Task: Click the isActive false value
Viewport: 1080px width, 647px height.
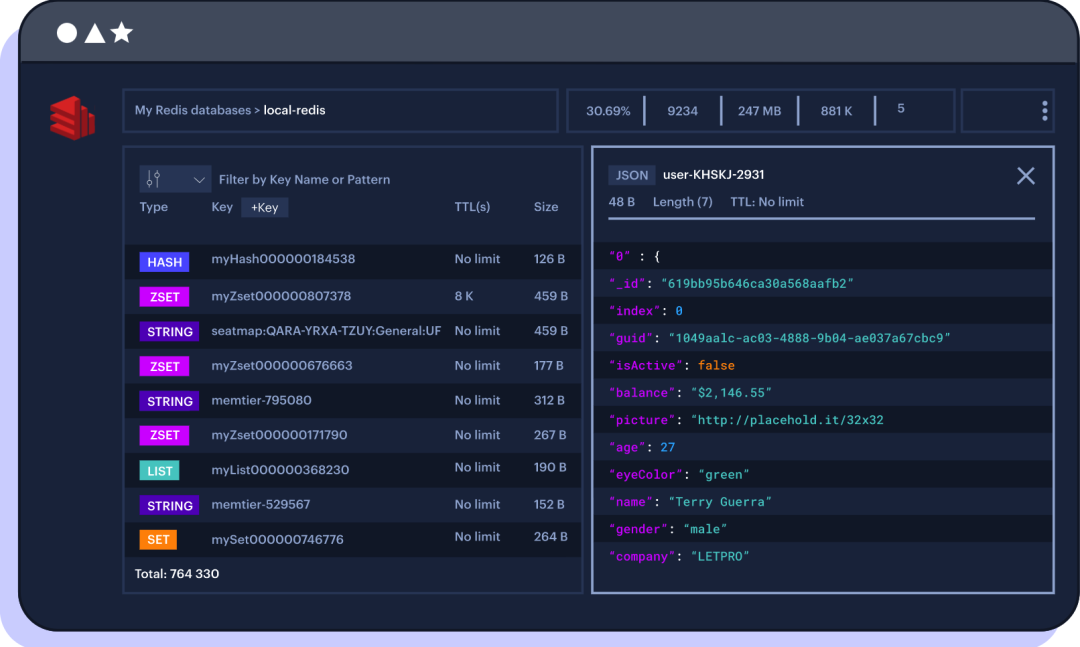Action: 716,365
